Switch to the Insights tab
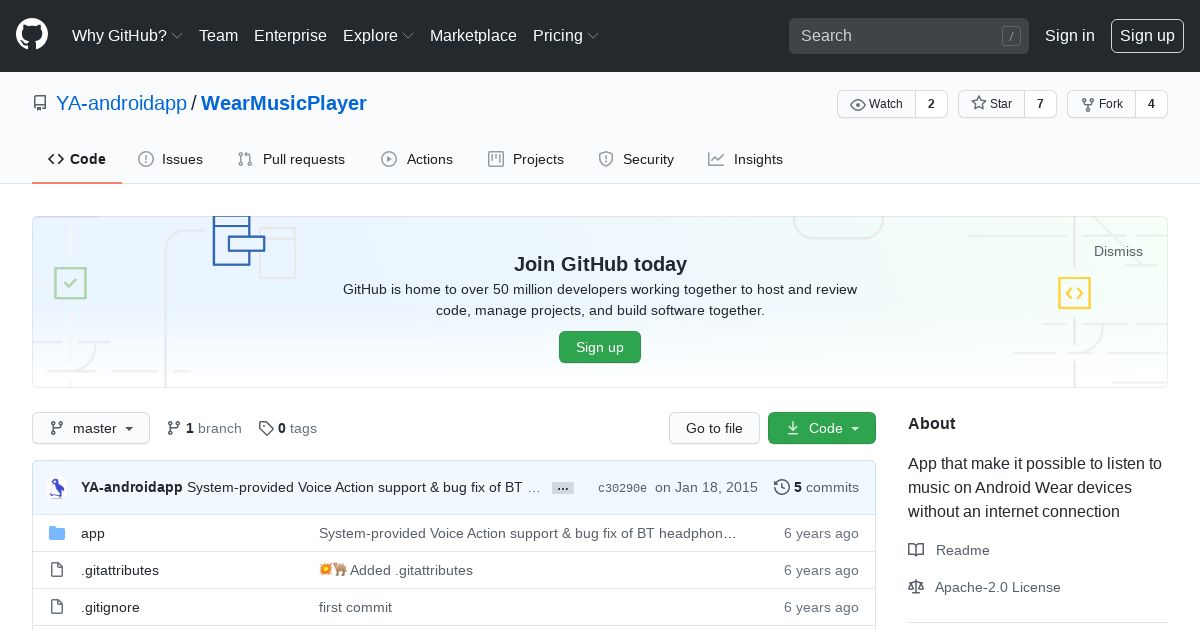Image resolution: width=1200 pixels, height=630 pixels. tap(745, 159)
